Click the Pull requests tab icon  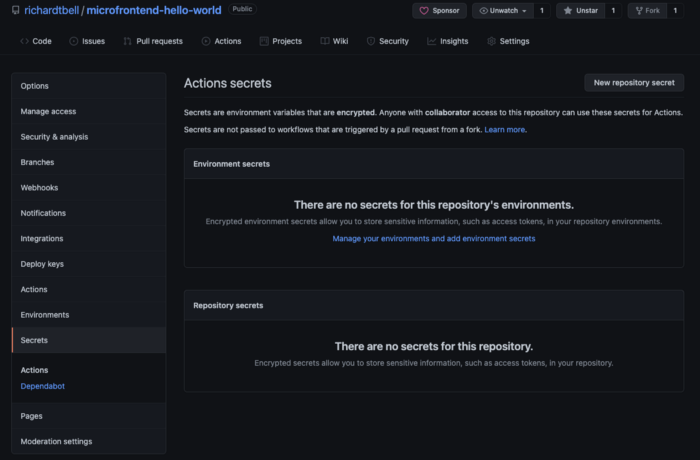(x=127, y=41)
